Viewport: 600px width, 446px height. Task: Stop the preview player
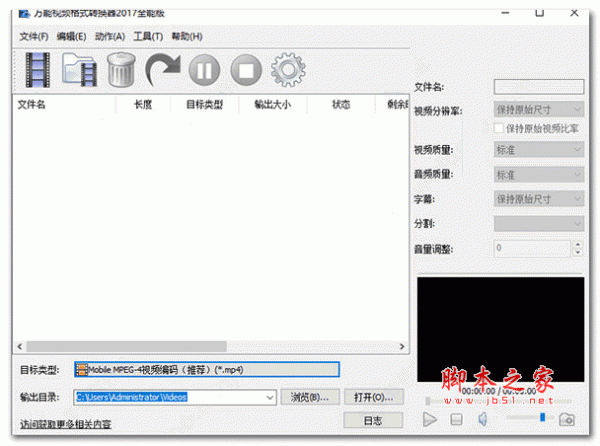pos(456,420)
